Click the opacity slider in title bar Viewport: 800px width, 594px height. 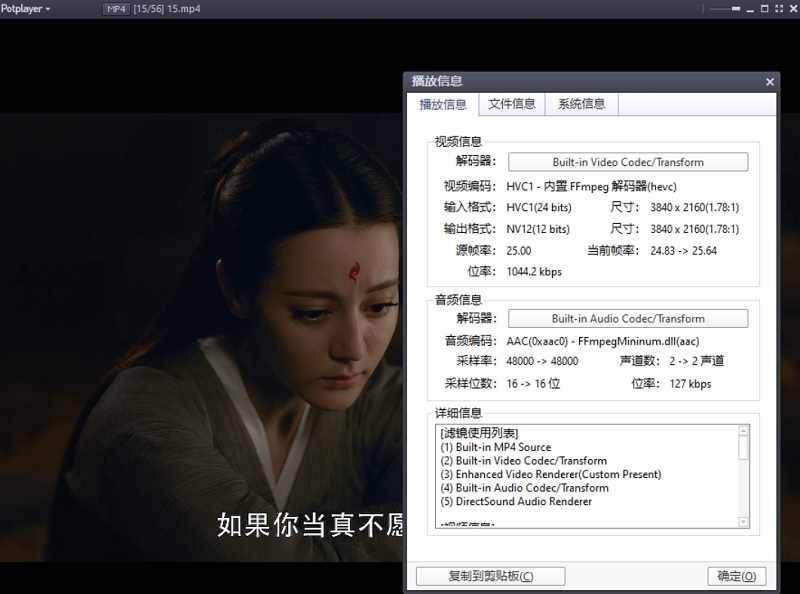click(722, 9)
